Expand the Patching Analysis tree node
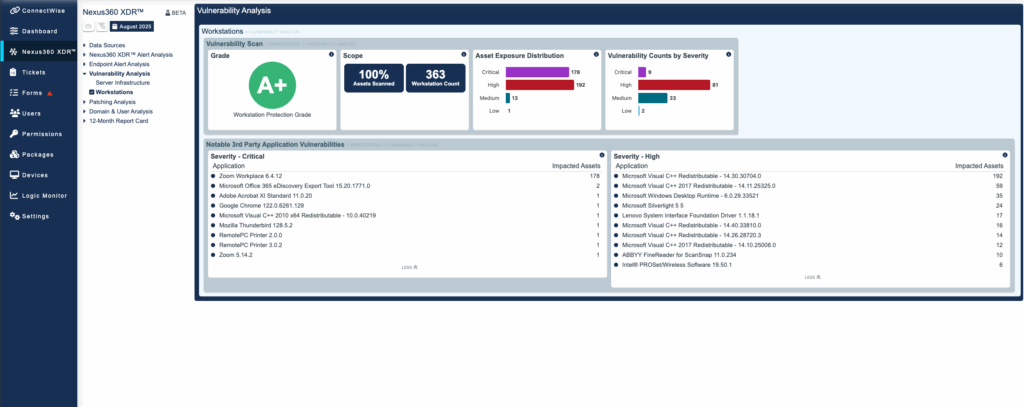Screen dimensions: 1024x407 click(x=85, y=102)
